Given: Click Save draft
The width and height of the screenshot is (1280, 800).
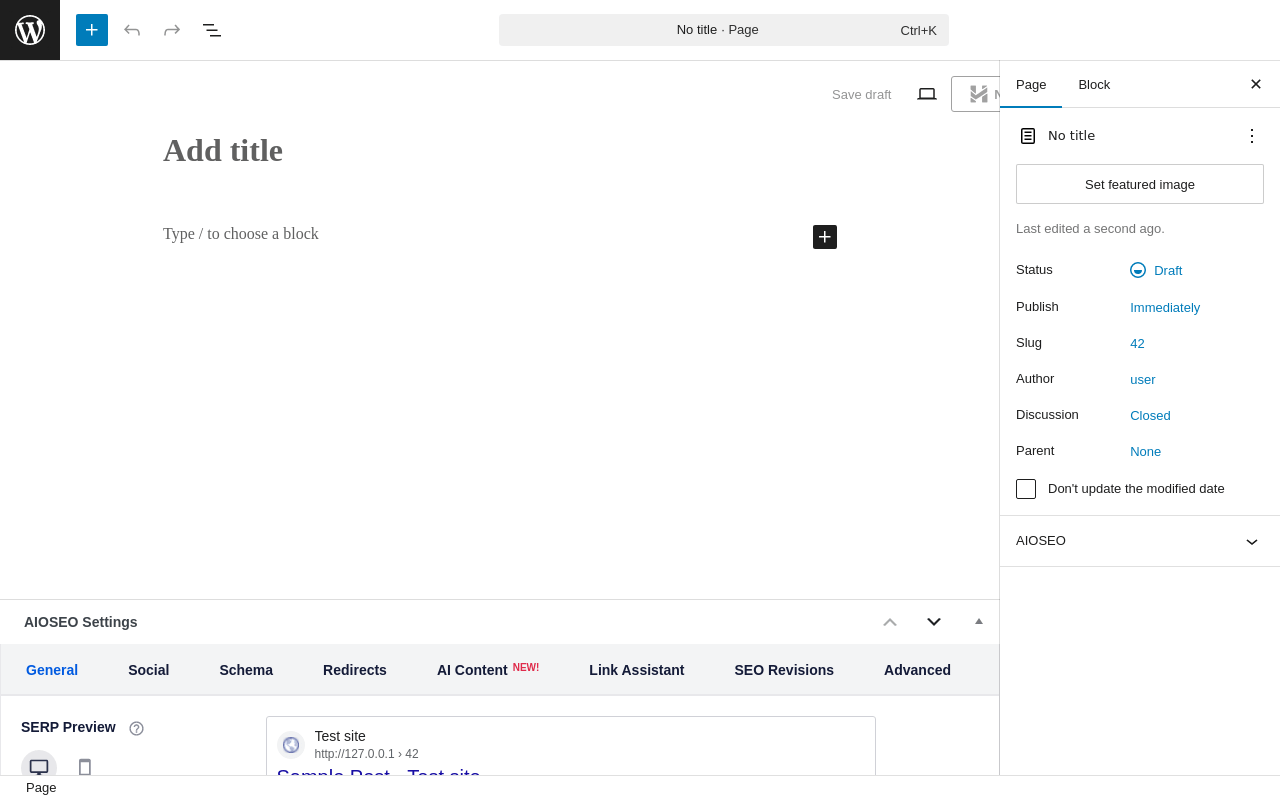Looking at the screenshot, I should click(862, 94).
